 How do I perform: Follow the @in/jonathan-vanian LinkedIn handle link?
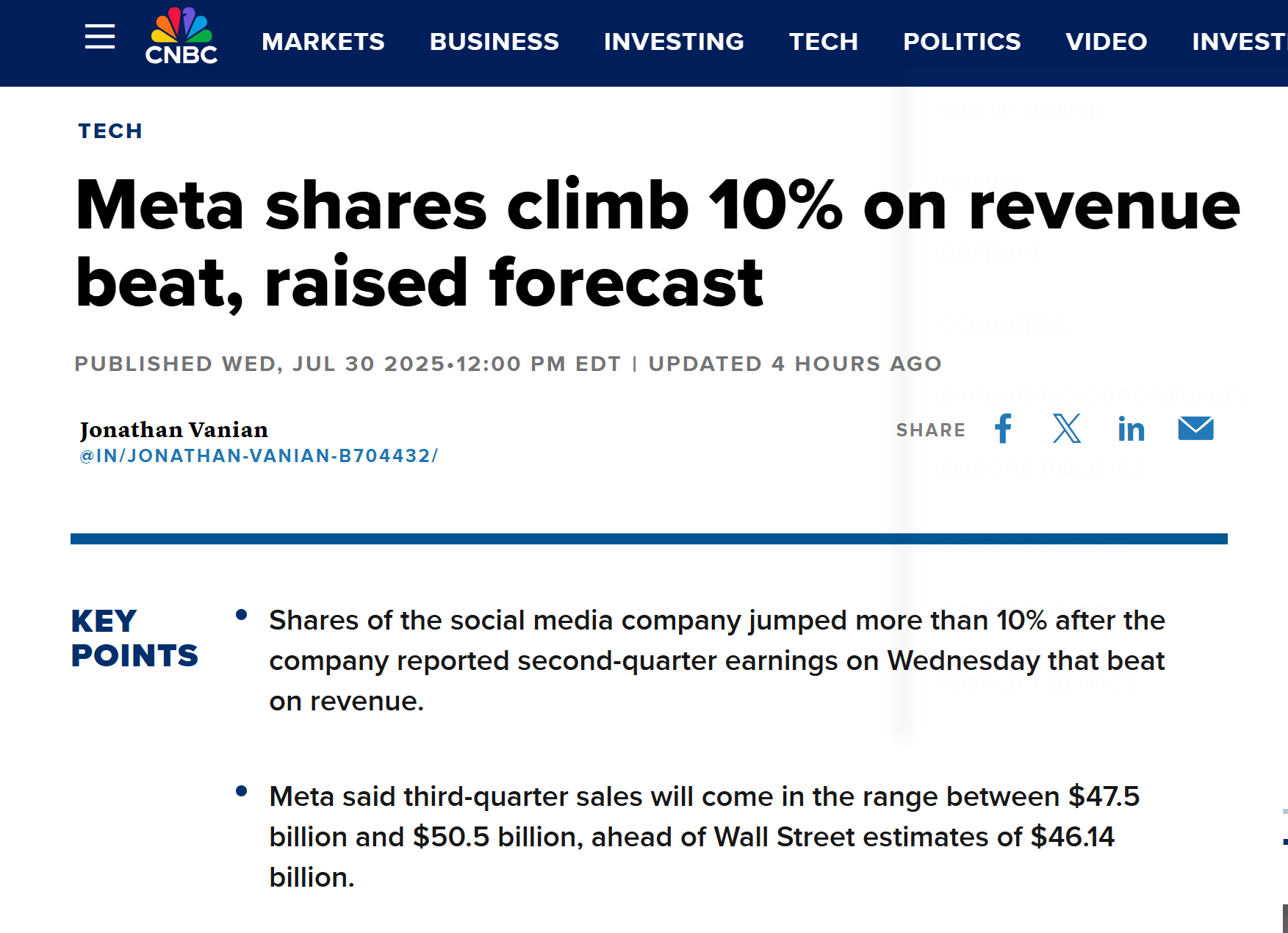[x=259, y=456]
